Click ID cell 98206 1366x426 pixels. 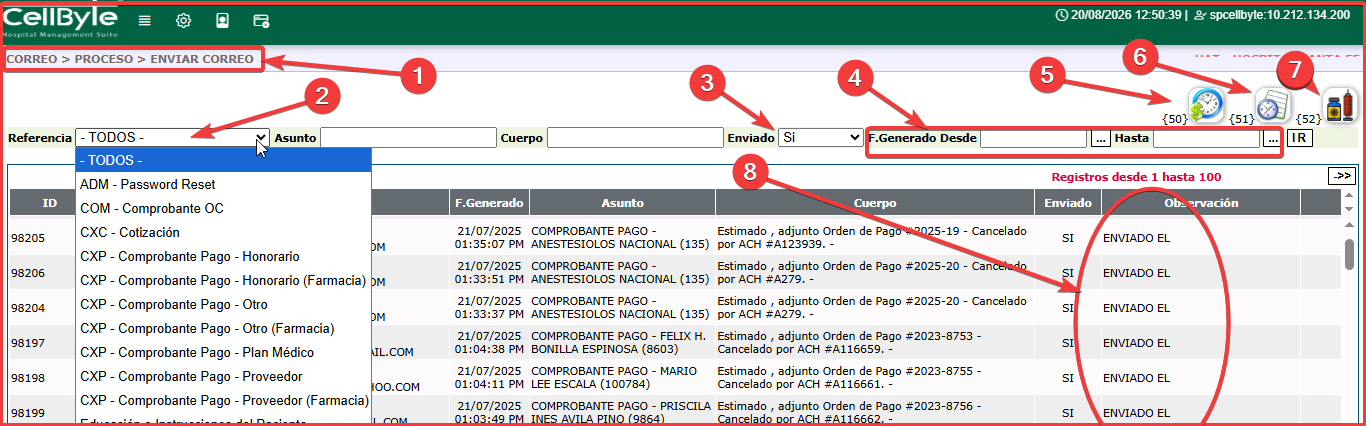28,273
